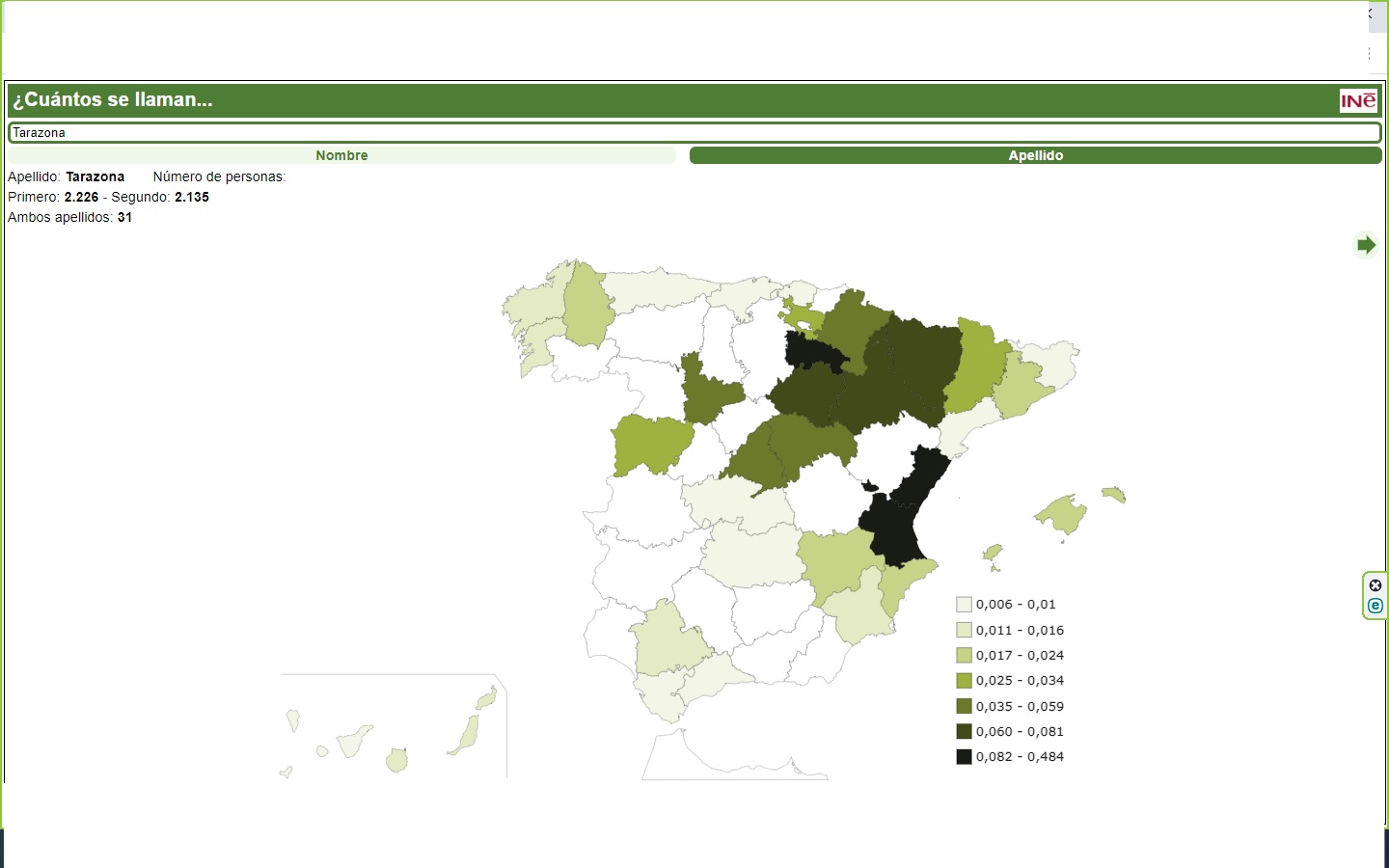The image size is (1389, 868).
Task: Click the 0,006 - 0,01 legend swatch
Action: 964,605
